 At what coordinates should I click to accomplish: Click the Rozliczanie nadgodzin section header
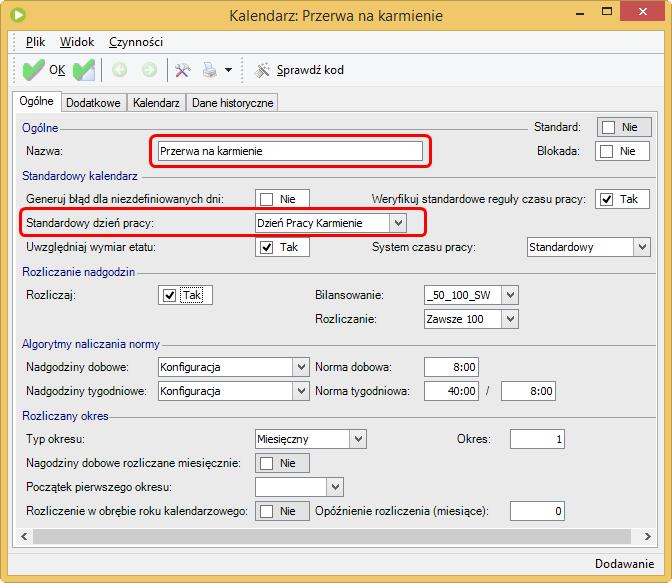[78, 272]
